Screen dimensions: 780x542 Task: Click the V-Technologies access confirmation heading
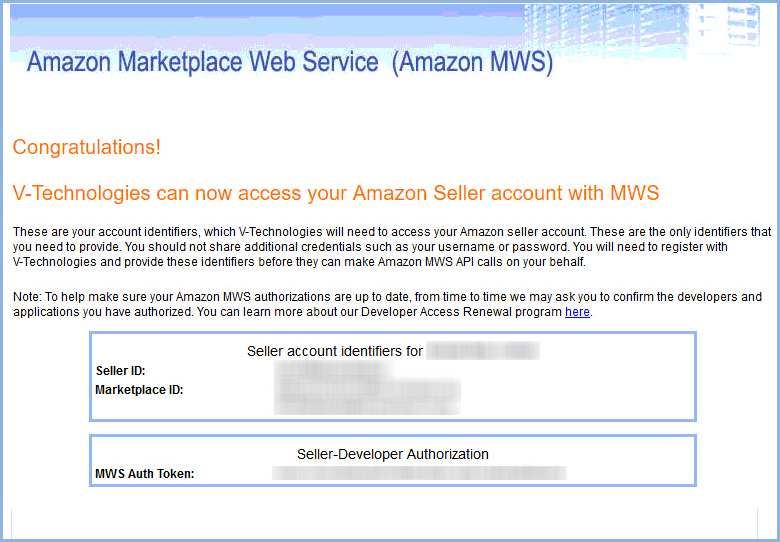(336, 192)
